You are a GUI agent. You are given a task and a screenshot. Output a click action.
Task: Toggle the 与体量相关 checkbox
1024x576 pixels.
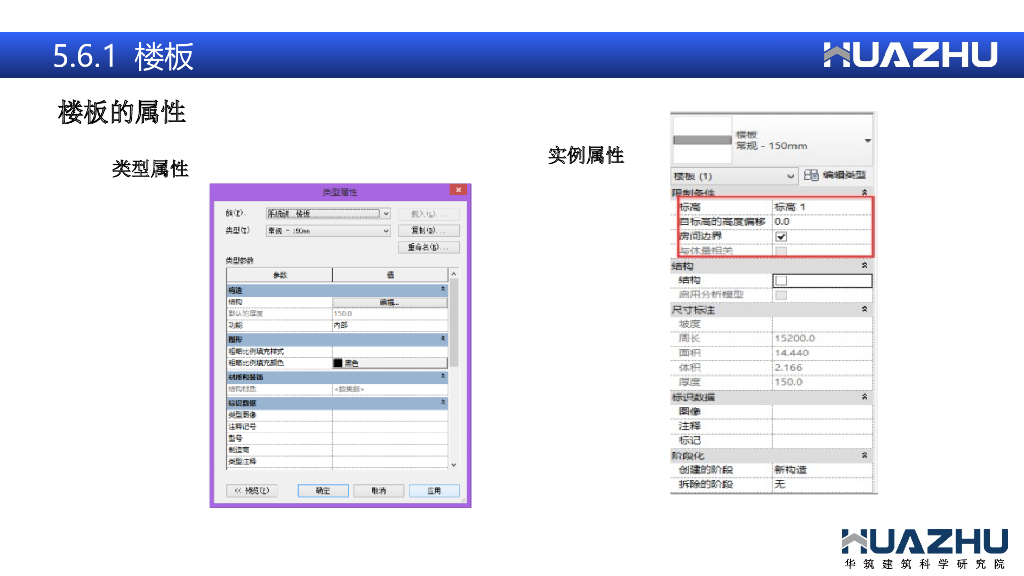click(x=781, y=250)
